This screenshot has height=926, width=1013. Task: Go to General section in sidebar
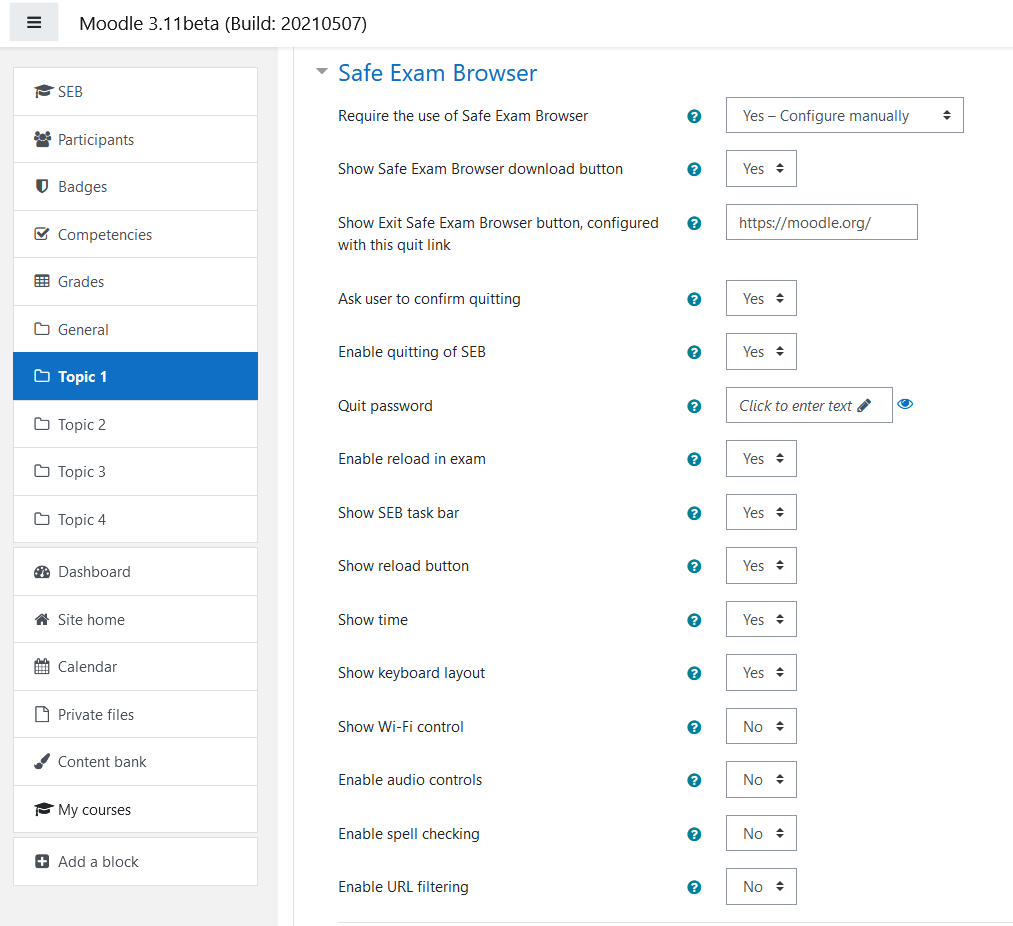pyautogui.click(x=135, y=330)
